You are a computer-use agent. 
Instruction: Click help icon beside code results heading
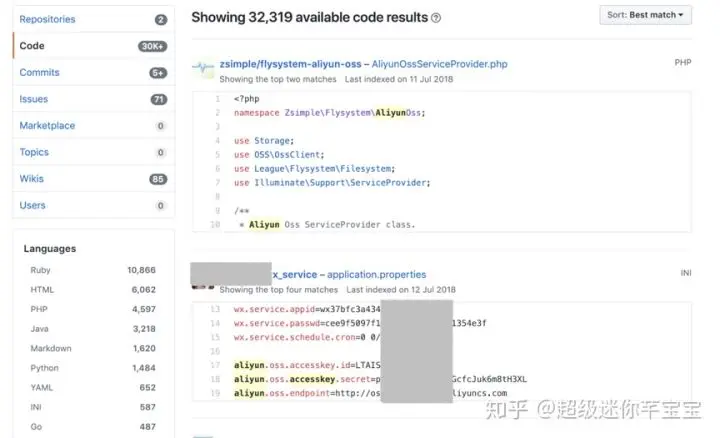point(436,18)
